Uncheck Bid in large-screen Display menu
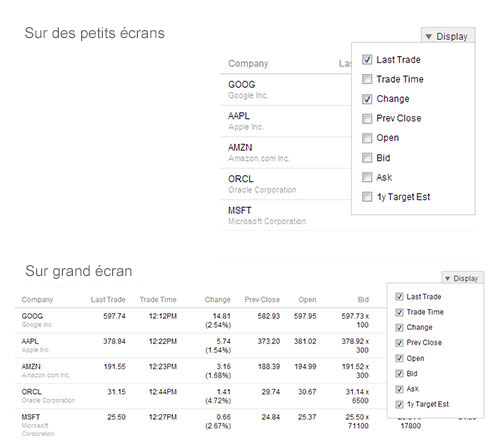This screenshot has width=500, height=447. [399, 373]
